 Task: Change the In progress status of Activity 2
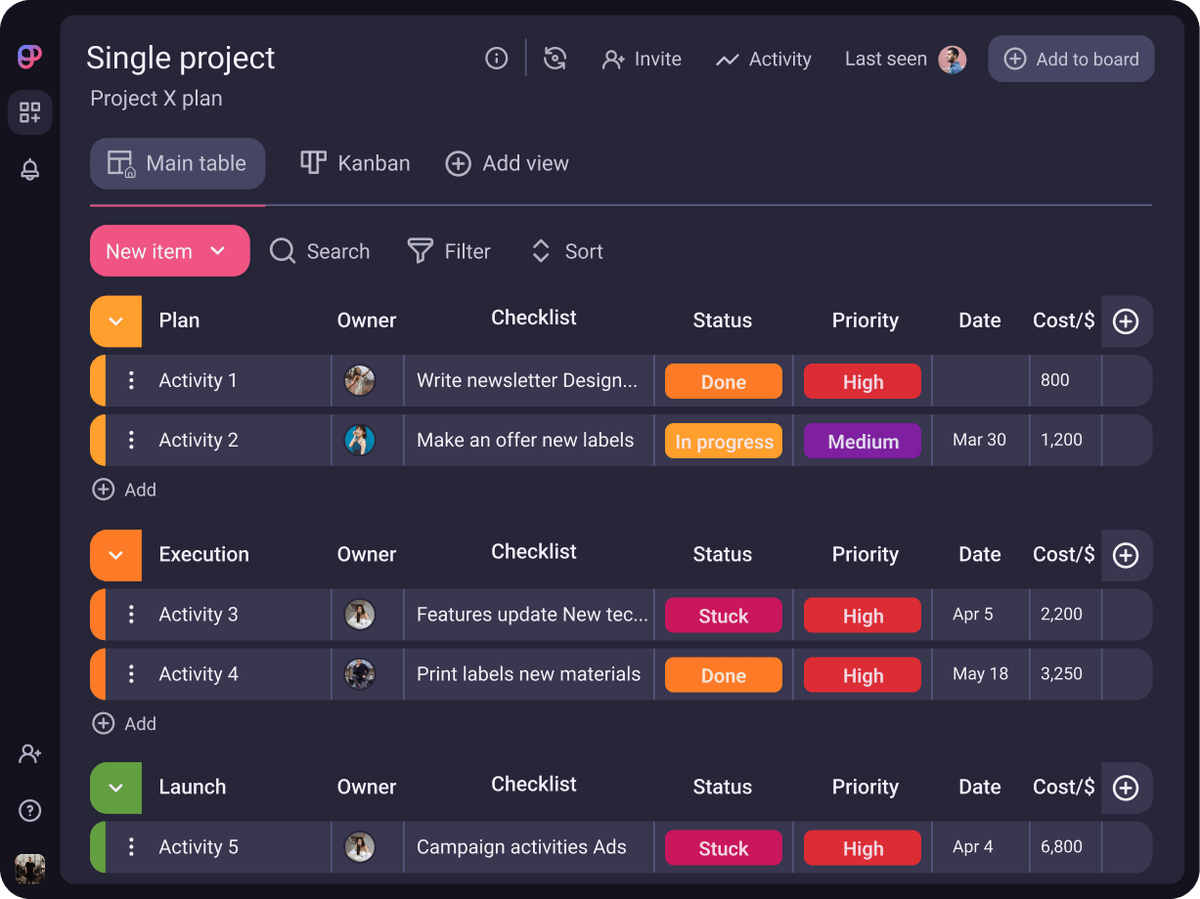(723, 442)
